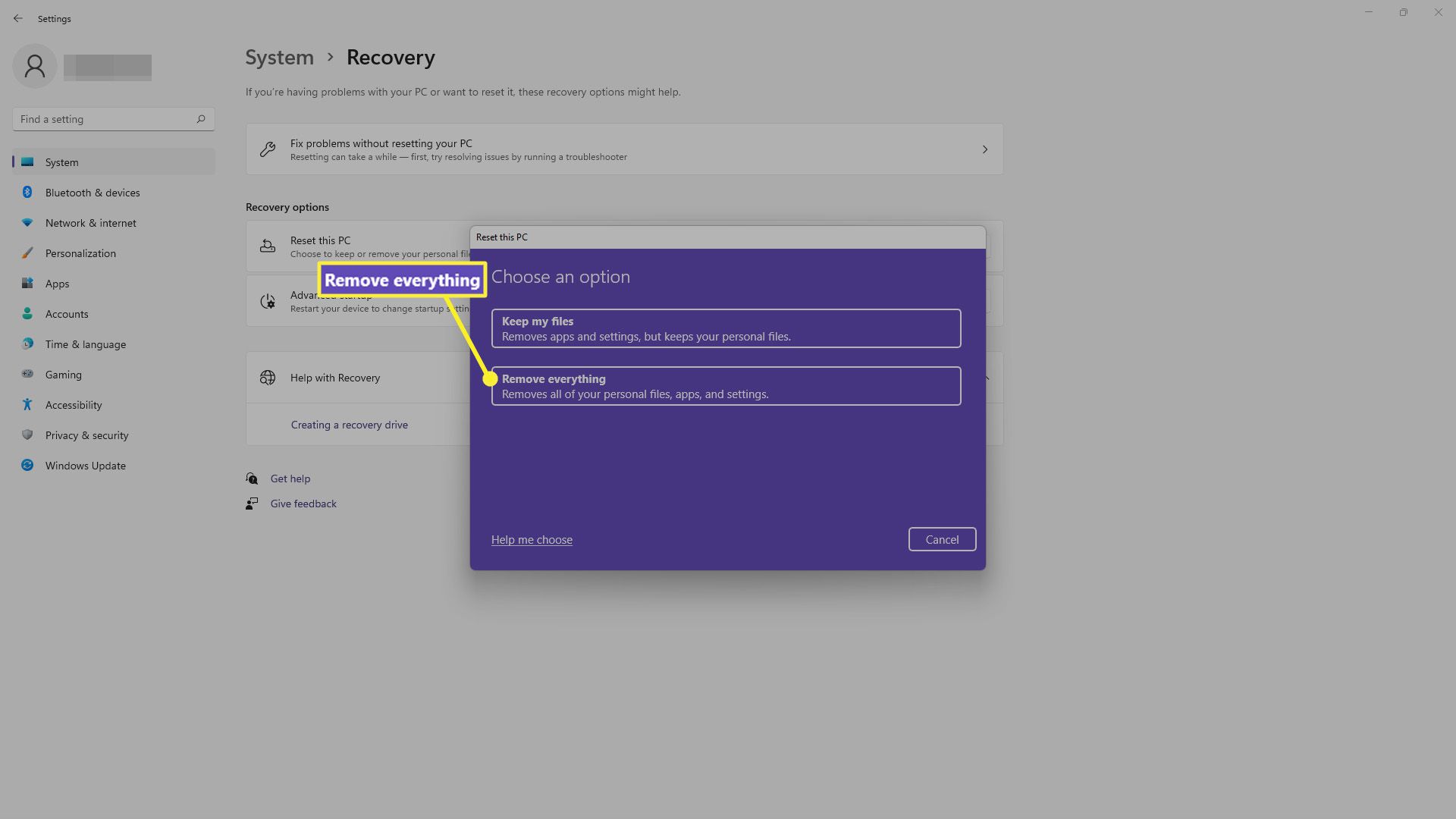This screenshot has width=1456, height=819.
Task: Click the Cancel button
Action: click(942, 539)
